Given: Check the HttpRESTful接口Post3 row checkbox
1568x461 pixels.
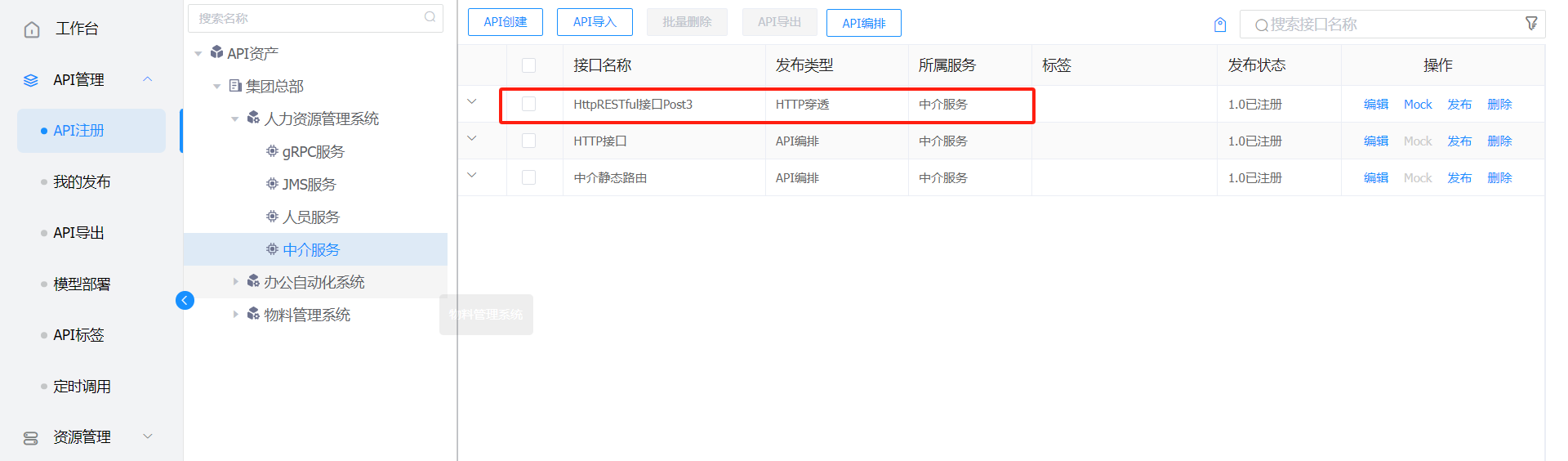Looking at the screenshot, I should tap(528, 104).
